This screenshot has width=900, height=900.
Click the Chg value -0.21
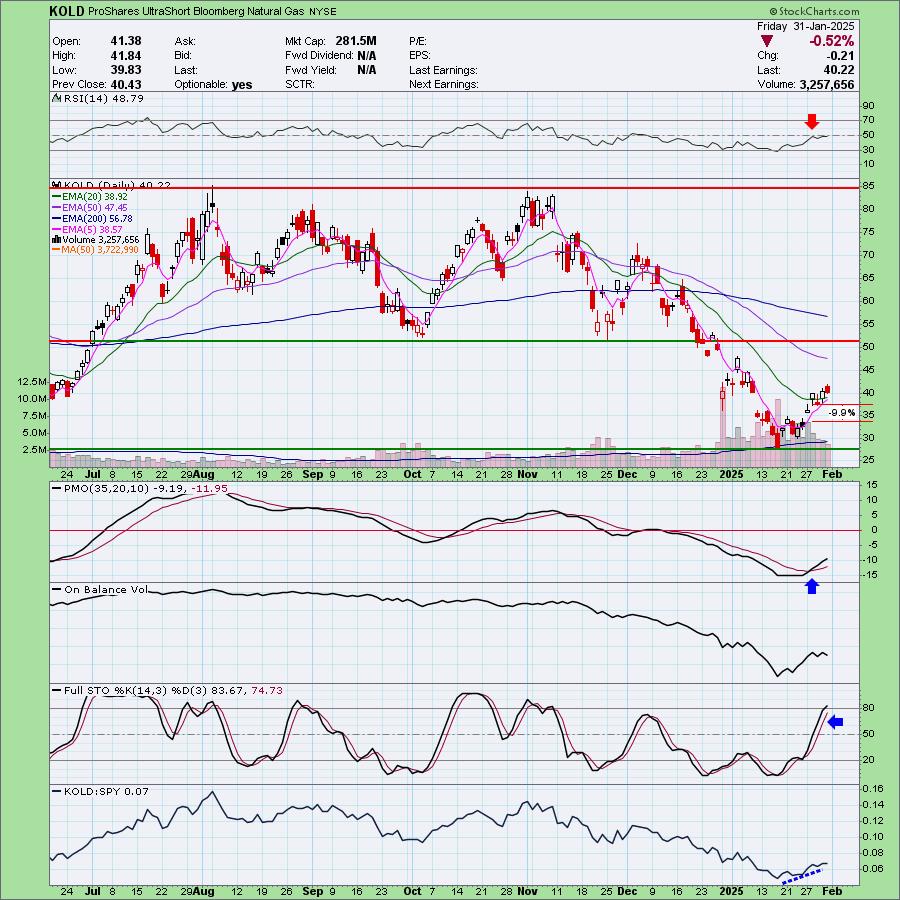pyautogui.click(x=840, y=56)
